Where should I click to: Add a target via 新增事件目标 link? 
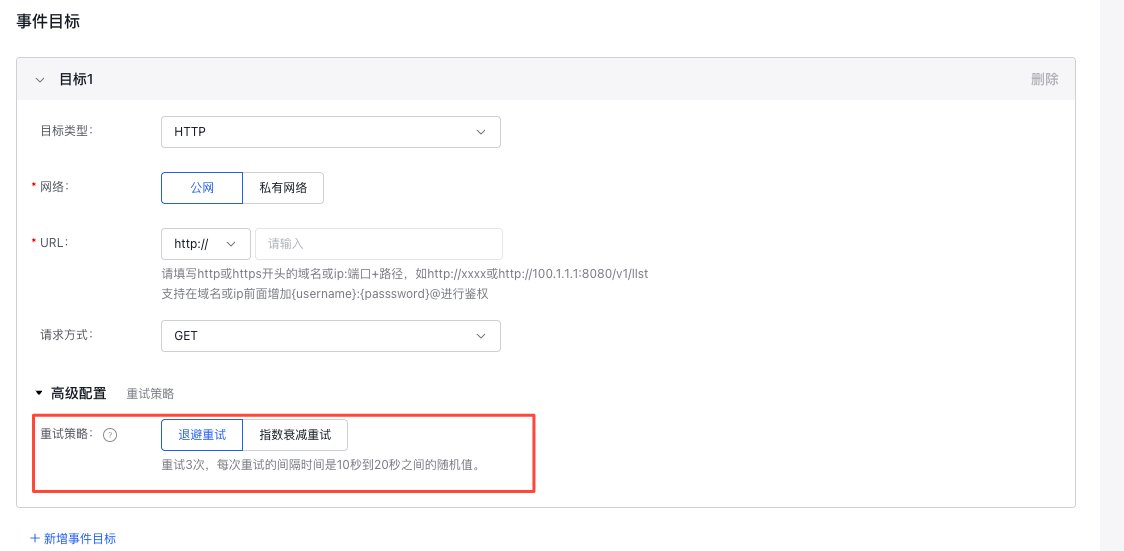point(80,538)
